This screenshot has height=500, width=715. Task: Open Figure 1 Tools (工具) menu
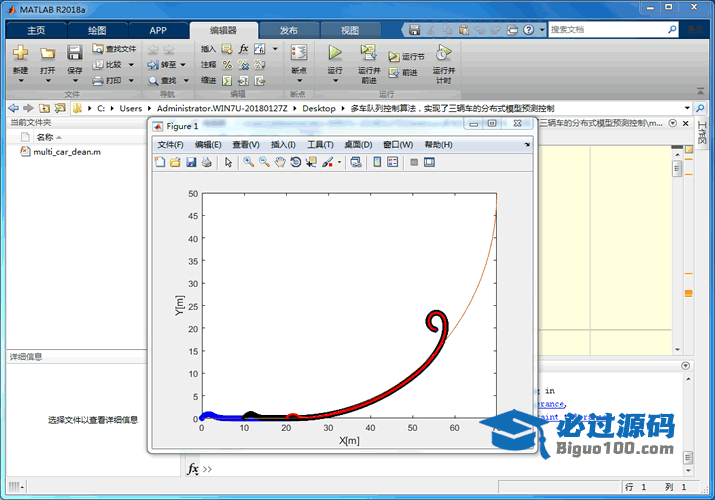(x=320, y=144)
